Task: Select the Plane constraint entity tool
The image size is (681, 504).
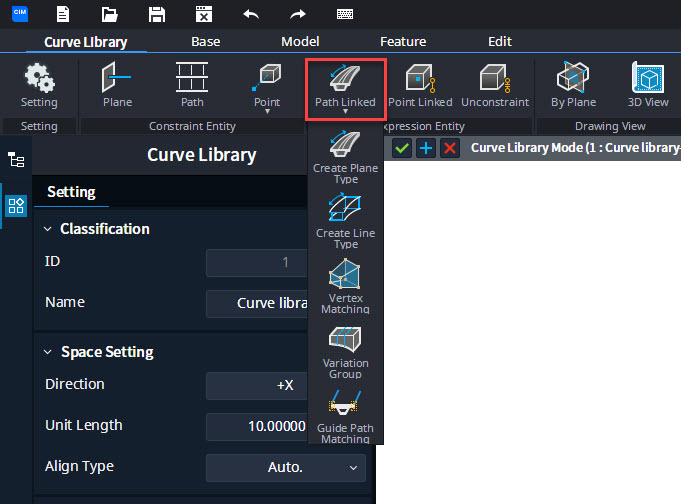Action: pyautogui.click(x=117, y=85)
